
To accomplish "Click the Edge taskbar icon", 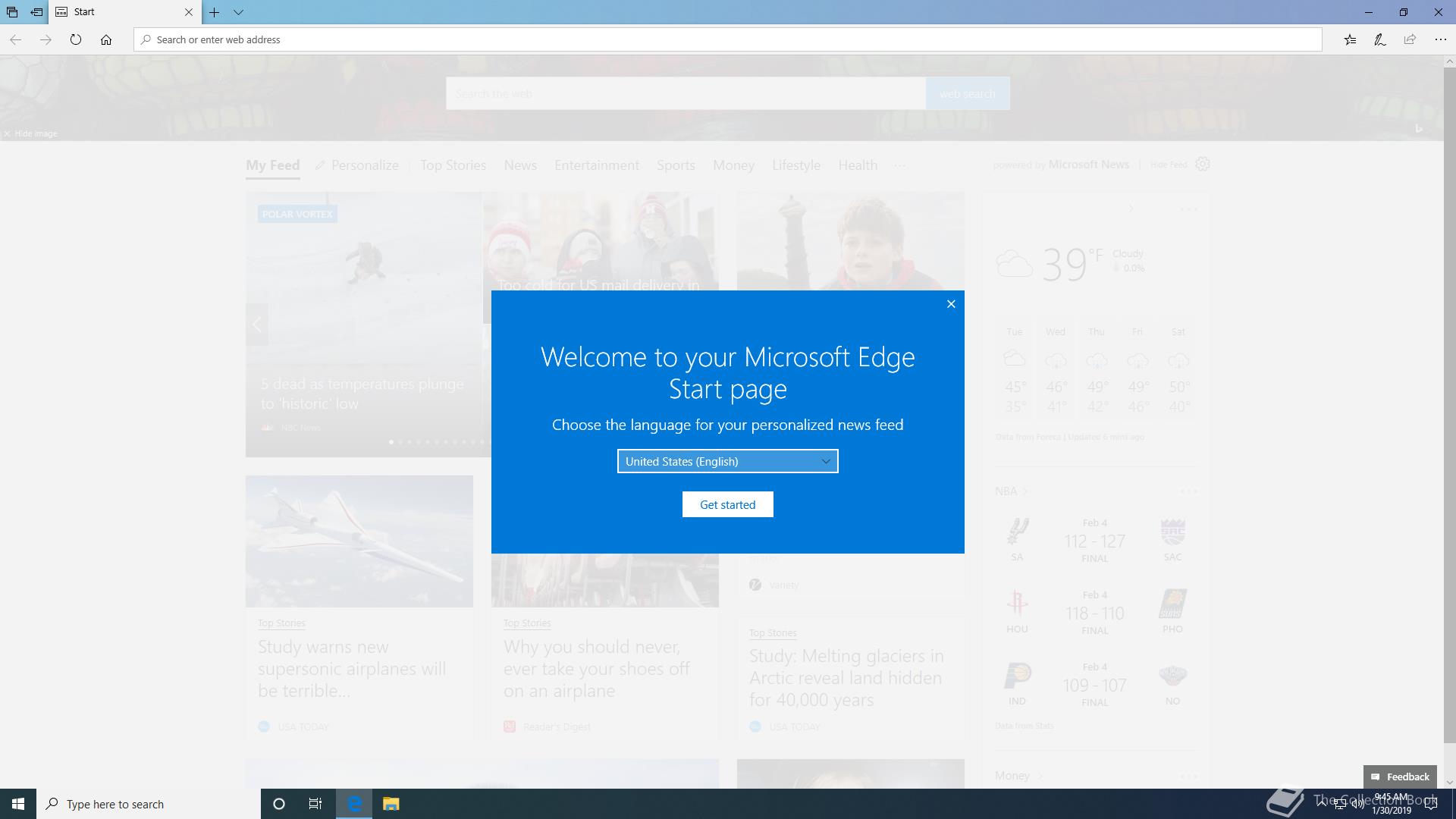I will (354, 804).
